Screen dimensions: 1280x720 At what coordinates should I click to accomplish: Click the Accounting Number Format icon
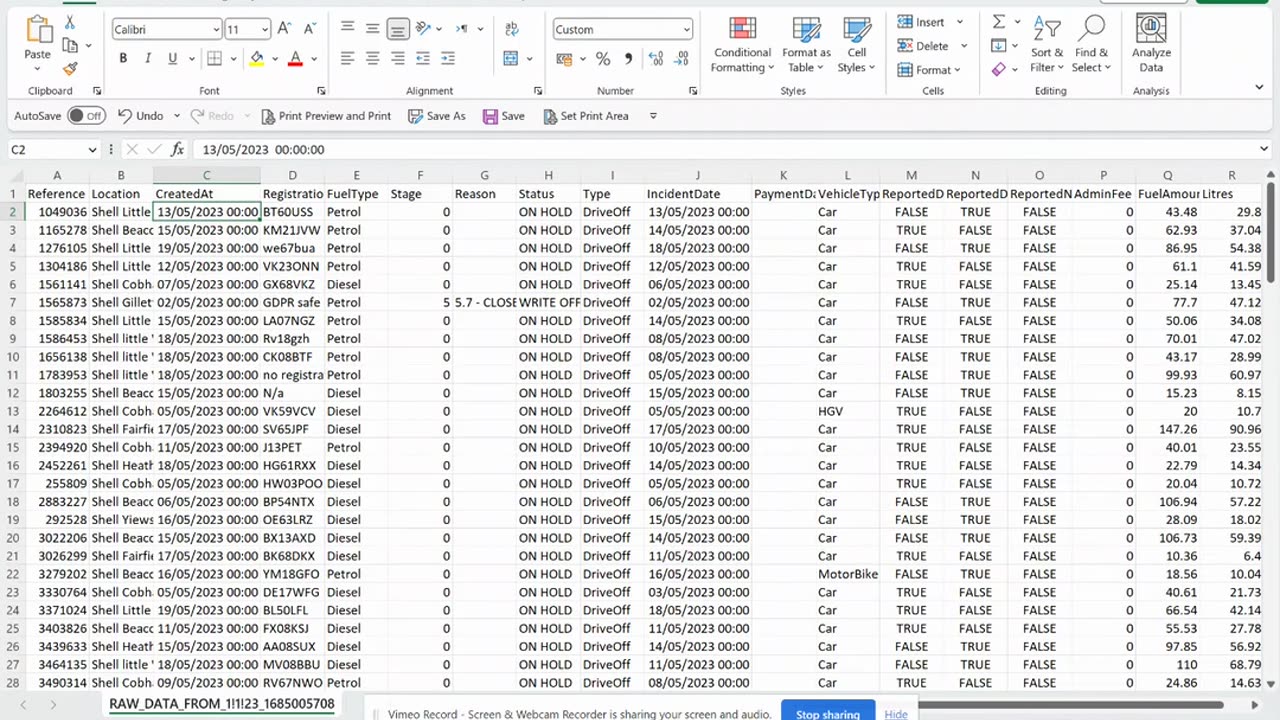pos(564,59)
